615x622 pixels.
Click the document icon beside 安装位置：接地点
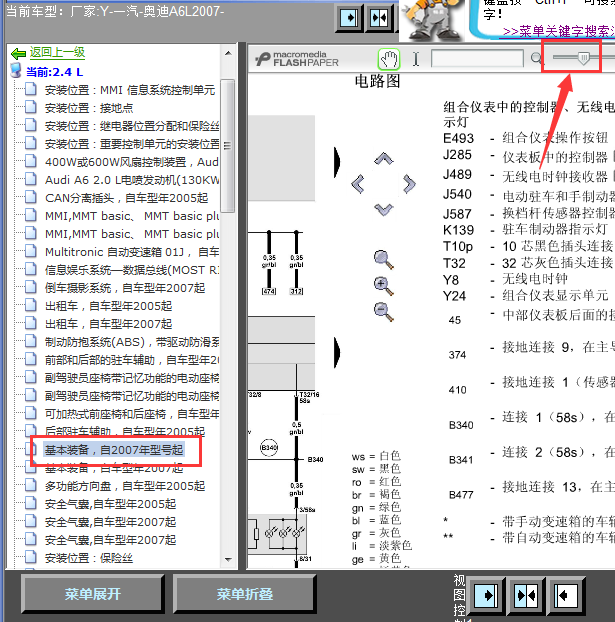pyautogui.click(x=31, y=107)
